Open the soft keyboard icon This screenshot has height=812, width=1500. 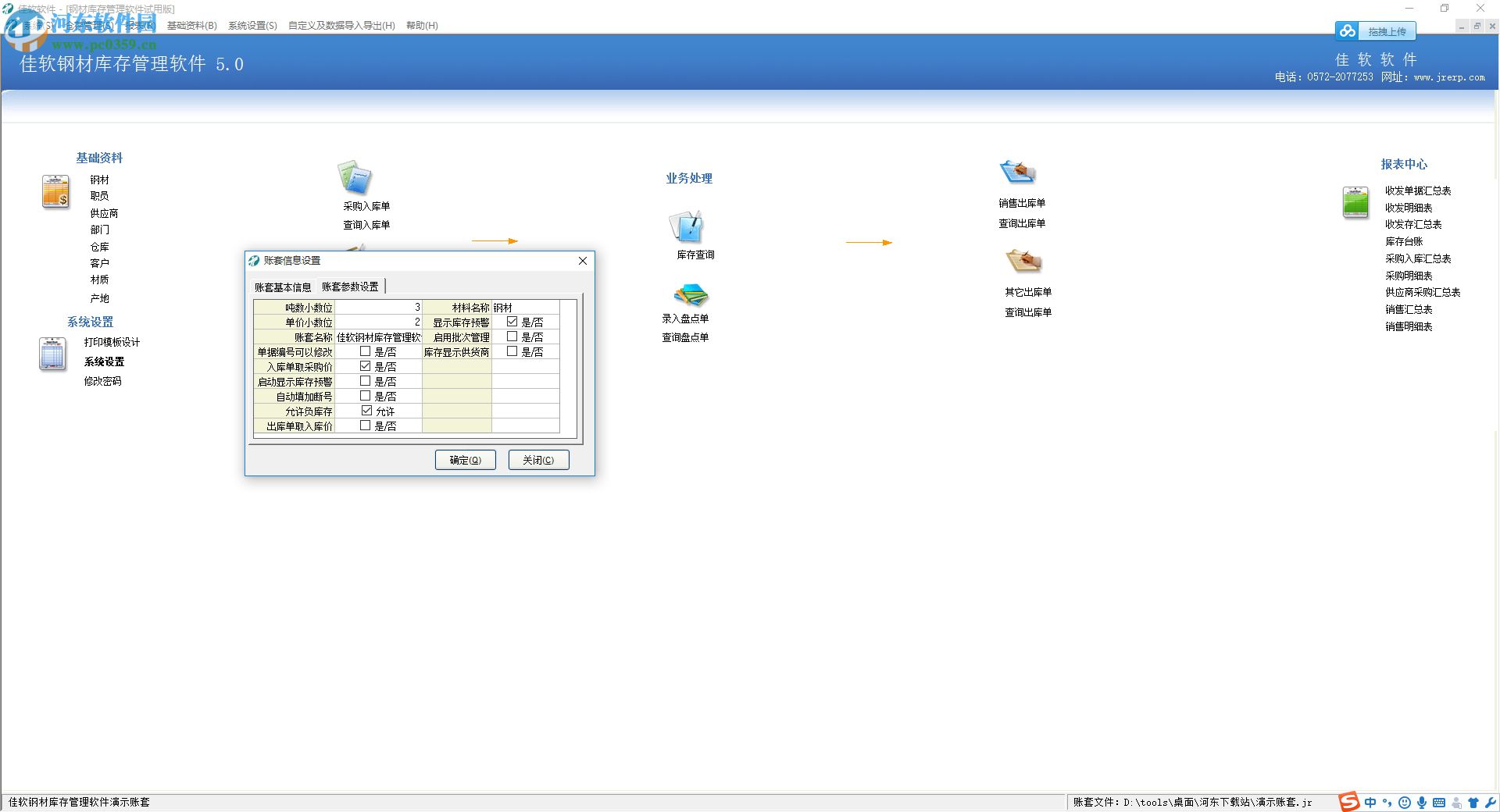[x=1439, y=803]
